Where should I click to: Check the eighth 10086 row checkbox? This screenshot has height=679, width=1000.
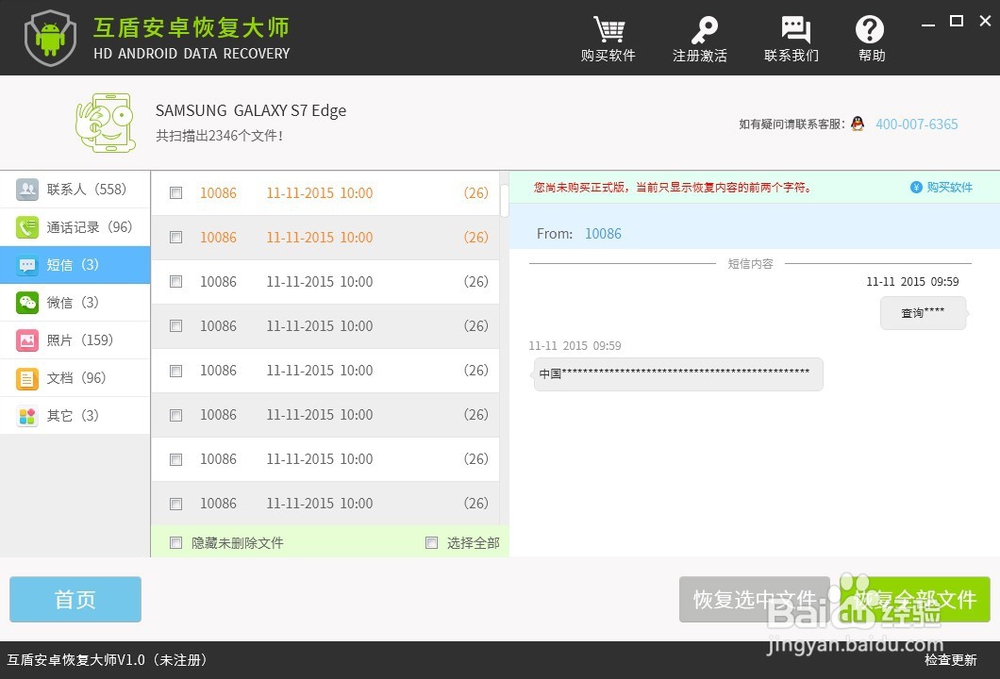[x=176, y=504]
